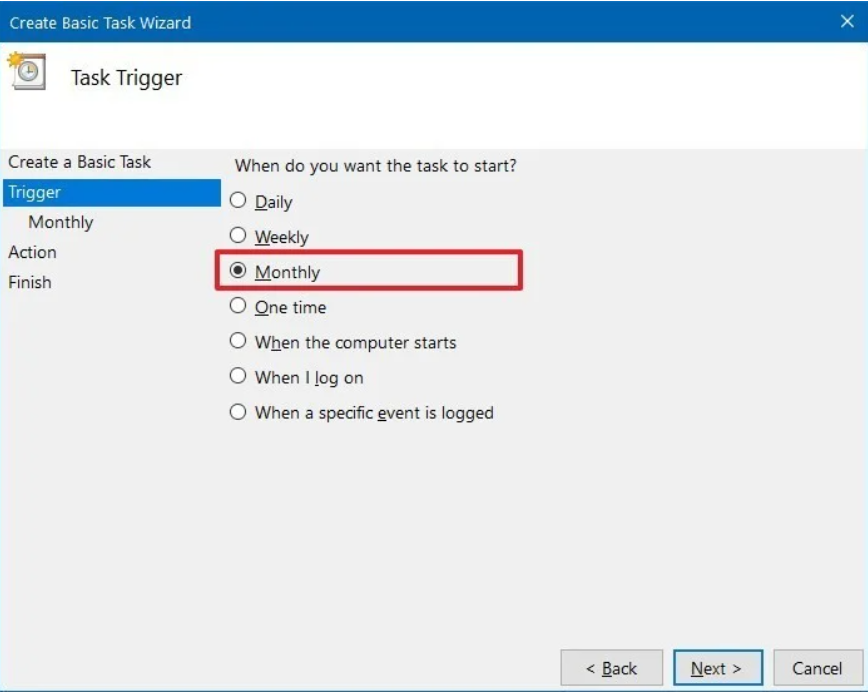Image resolution: width=868 pixels, height=693 pixels.
Task: Pick the One time trigger option
Action: click(238, 306)
